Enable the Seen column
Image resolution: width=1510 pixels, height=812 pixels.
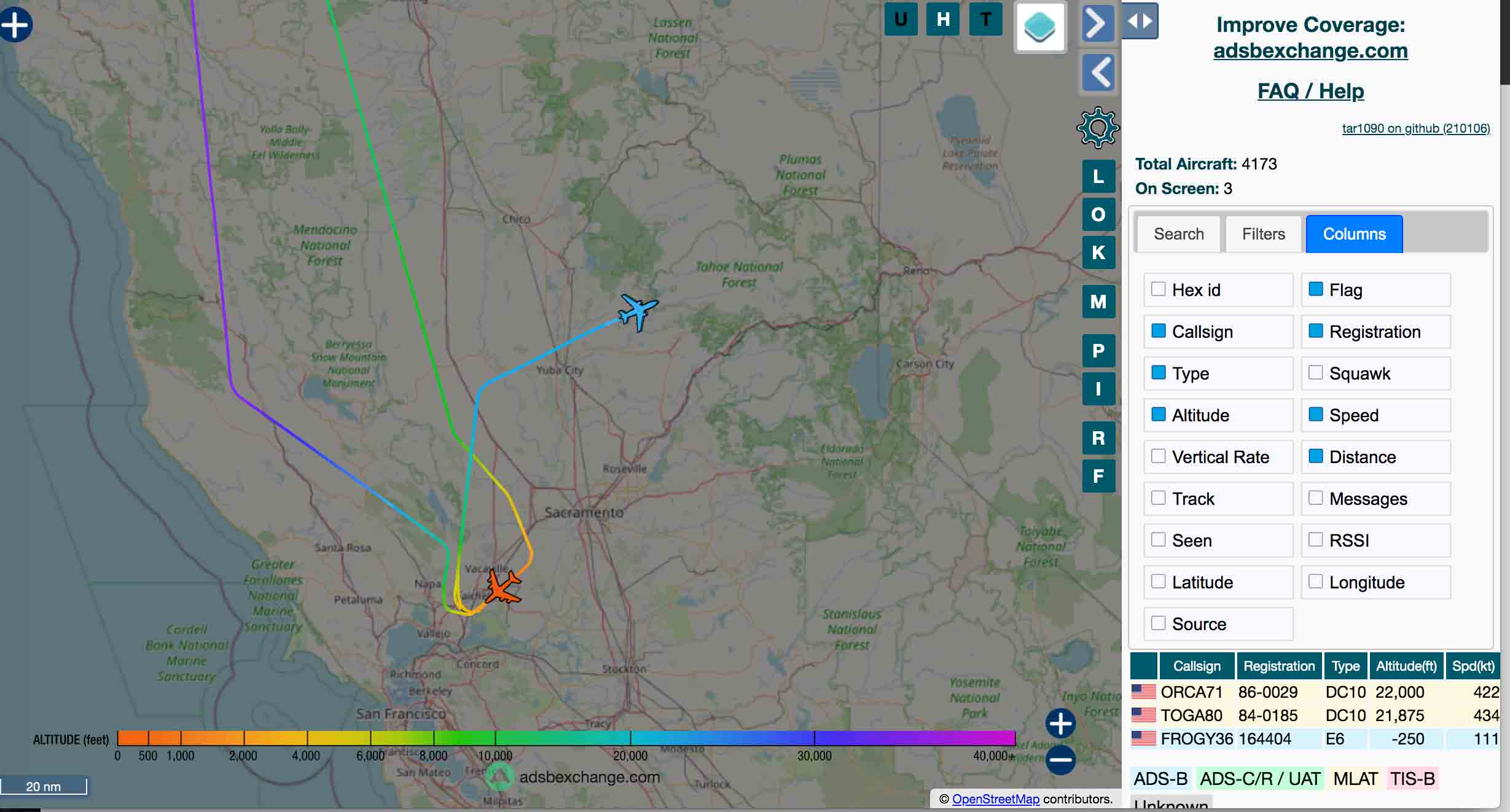click(x=1158, y=539)
